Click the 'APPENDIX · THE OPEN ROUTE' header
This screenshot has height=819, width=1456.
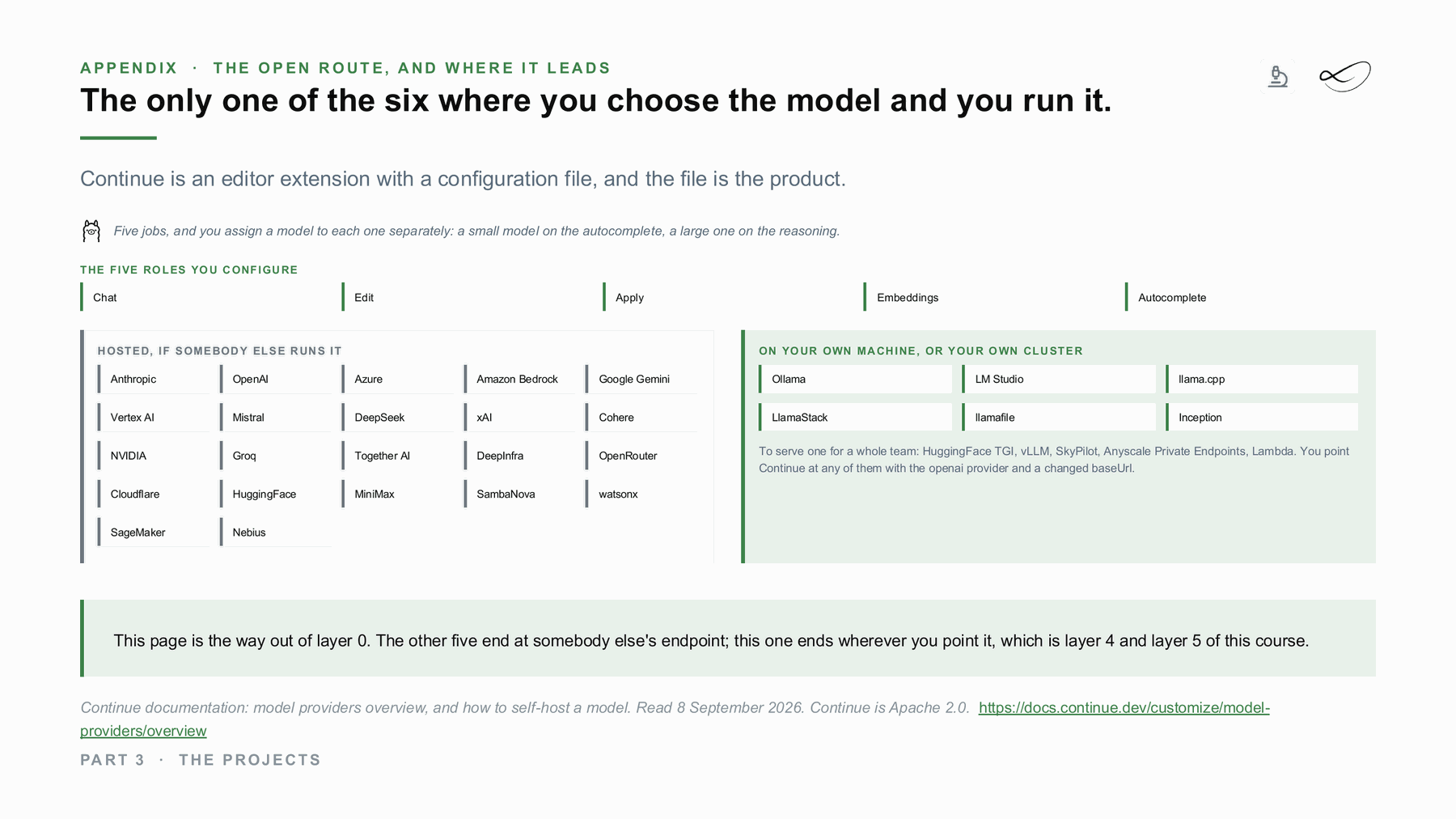coord(345,68)
